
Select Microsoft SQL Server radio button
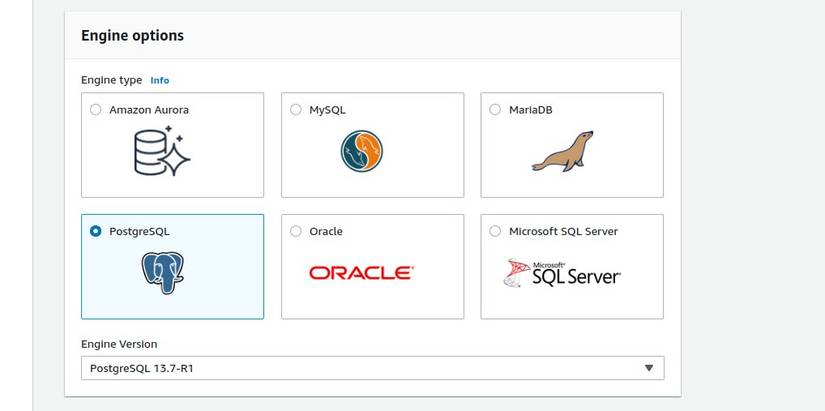(x=496, y=231)
